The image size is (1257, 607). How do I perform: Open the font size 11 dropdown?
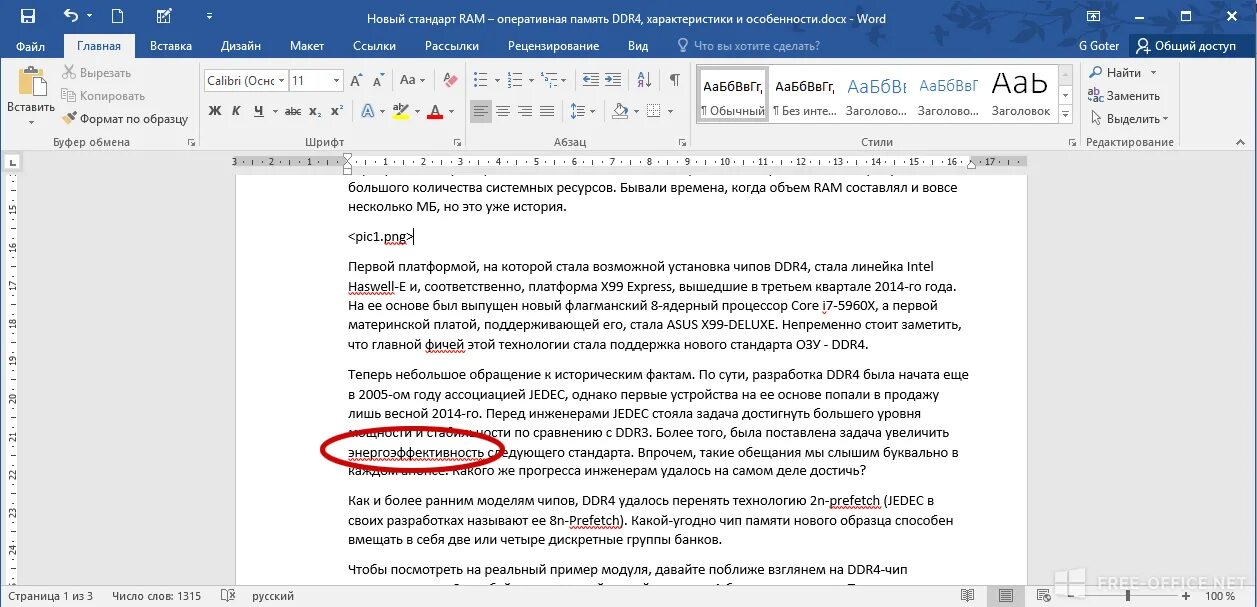[337, 80]
